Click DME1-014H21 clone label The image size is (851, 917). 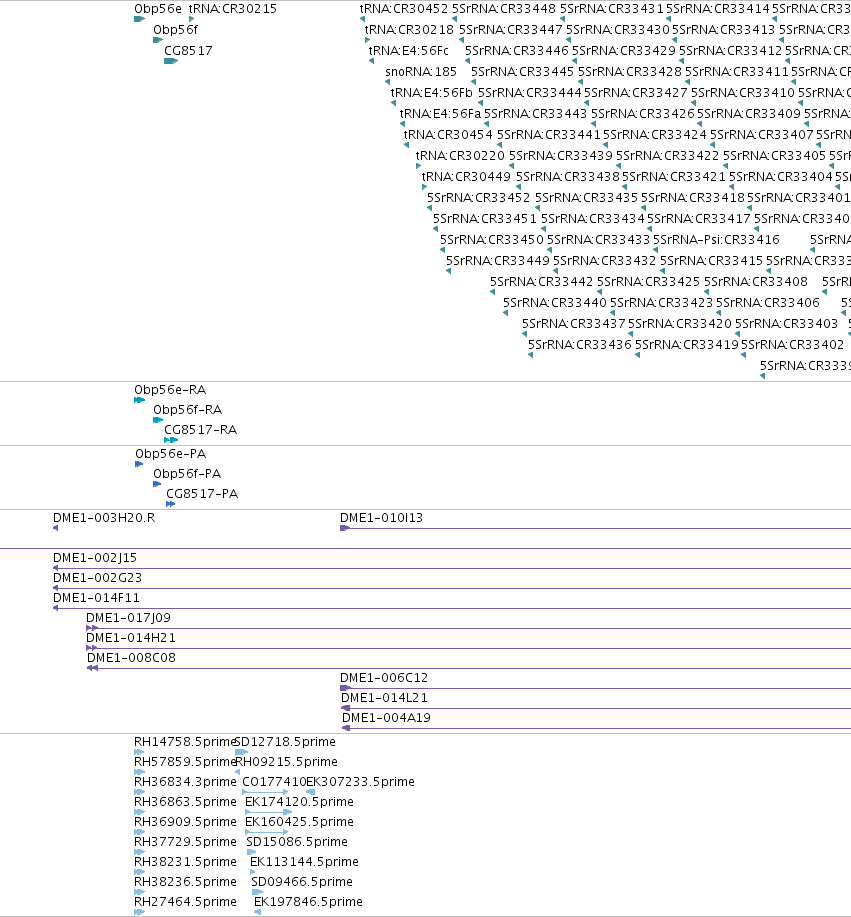point(131,638)
